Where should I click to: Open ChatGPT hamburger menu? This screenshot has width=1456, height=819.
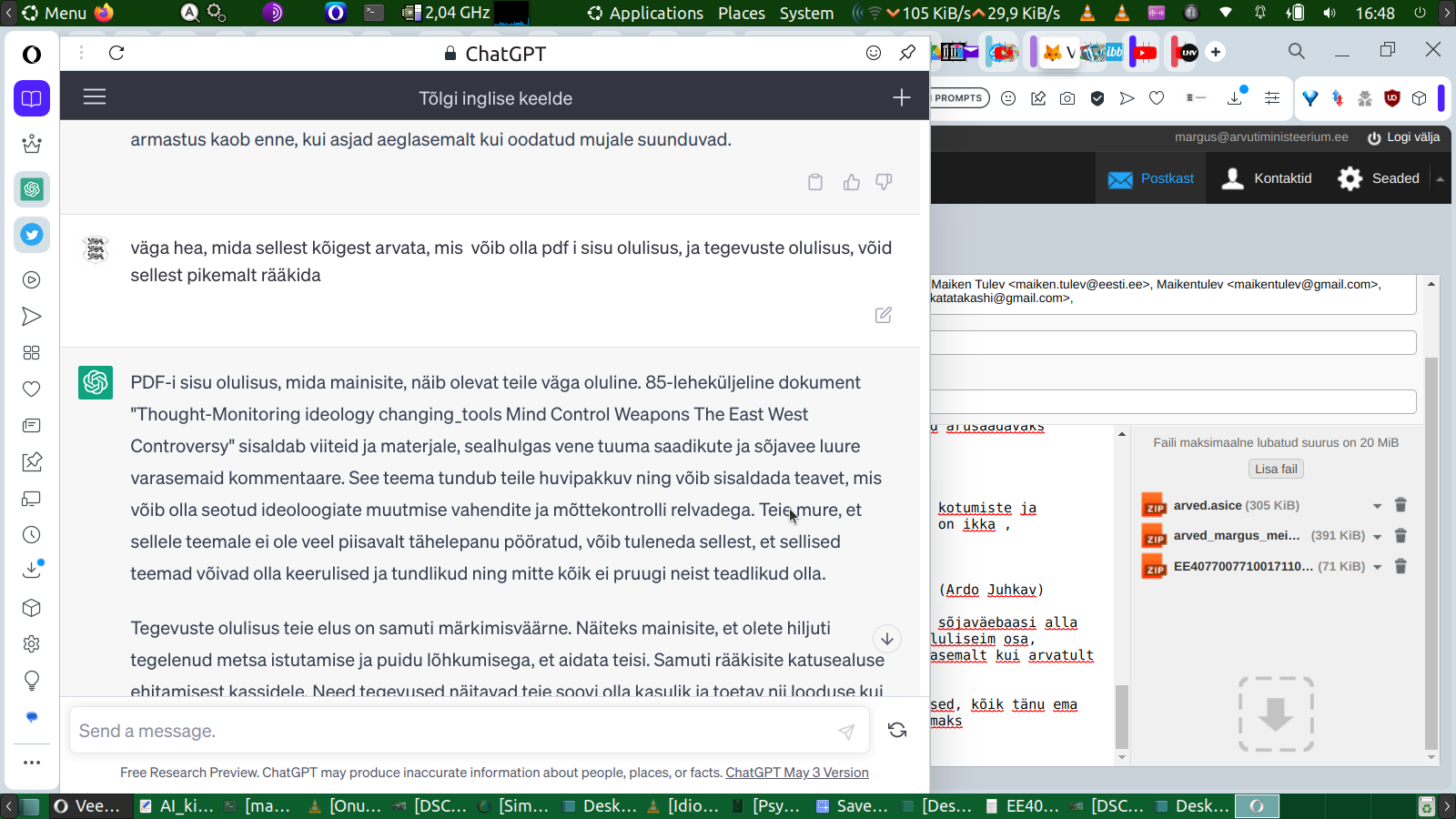point(95,96)
